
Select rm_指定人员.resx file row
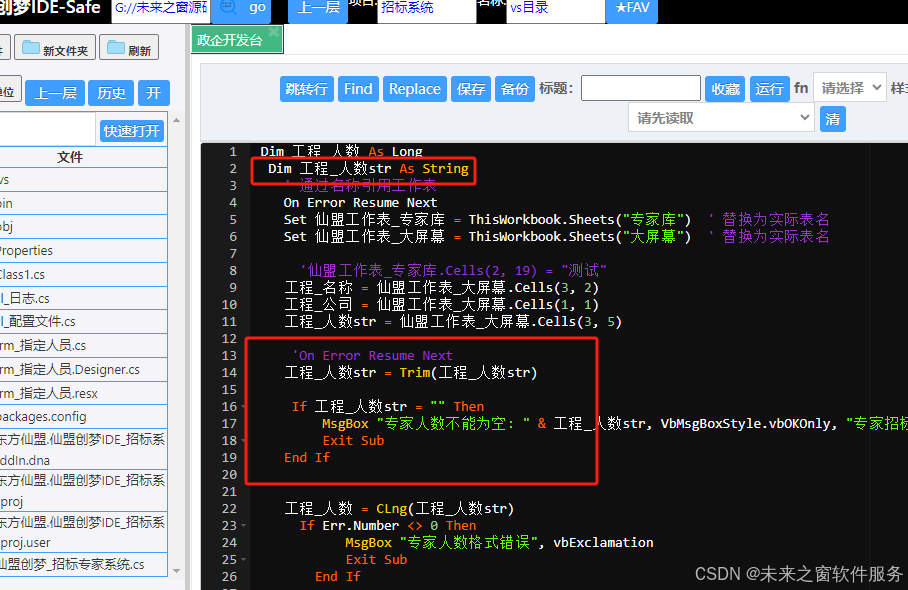click(x=83, y=393)
